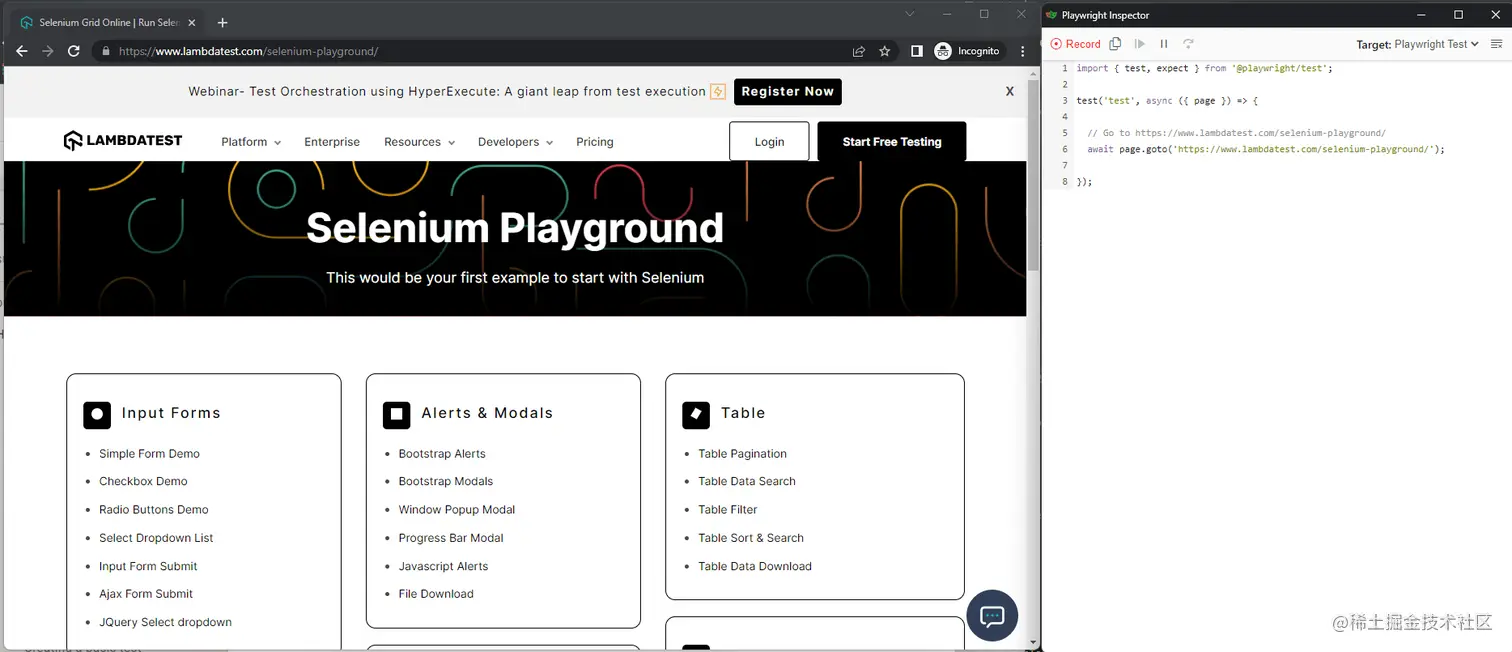The image size is (1512, 652).
Task: Open the Checkbox Demo link
Action: tap(143, 481)
